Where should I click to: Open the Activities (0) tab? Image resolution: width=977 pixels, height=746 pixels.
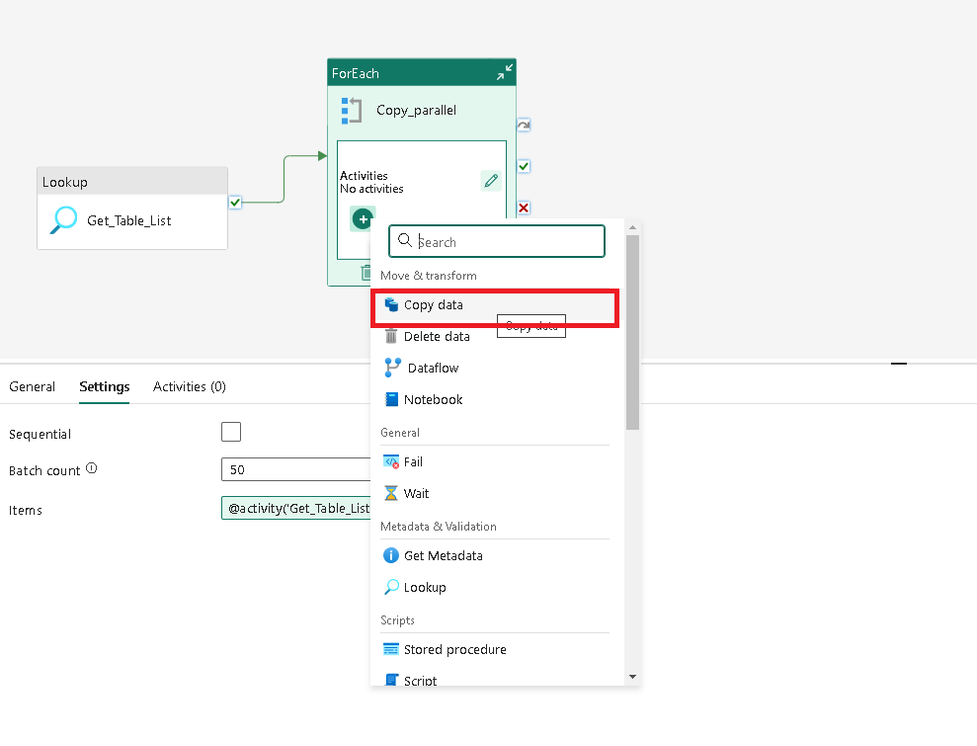189,387
